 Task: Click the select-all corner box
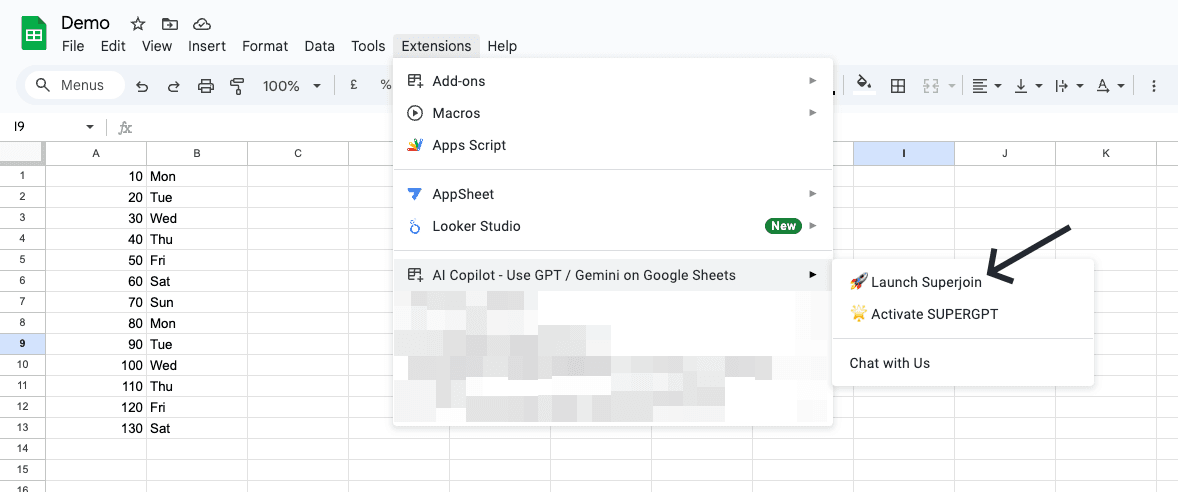pos(23,153)
